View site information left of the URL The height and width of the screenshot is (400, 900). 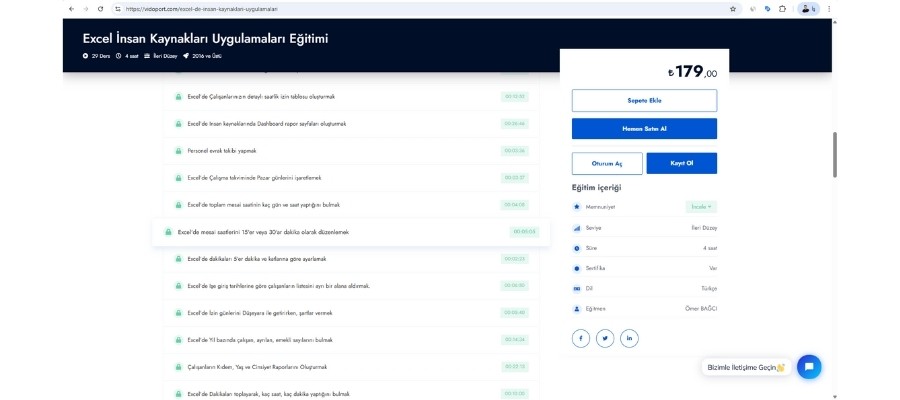[x=118, y=8]
